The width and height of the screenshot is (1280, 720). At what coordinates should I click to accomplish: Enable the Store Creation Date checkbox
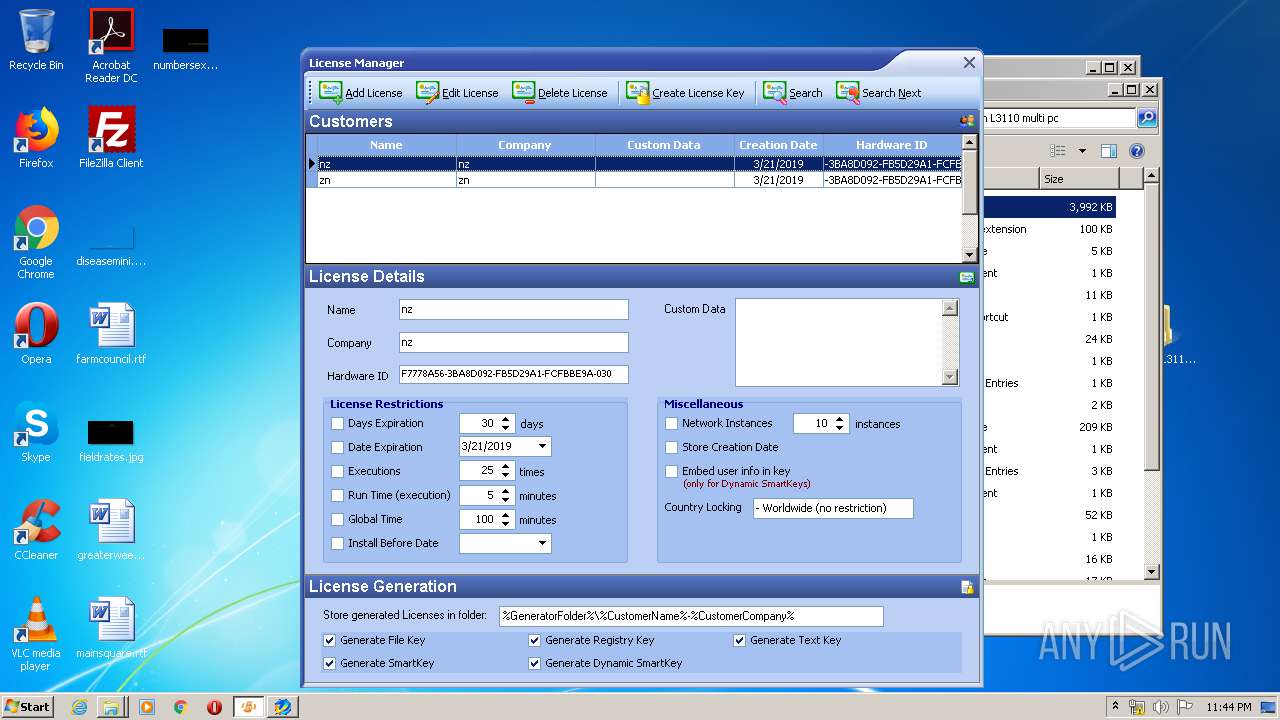click(671, 448)
